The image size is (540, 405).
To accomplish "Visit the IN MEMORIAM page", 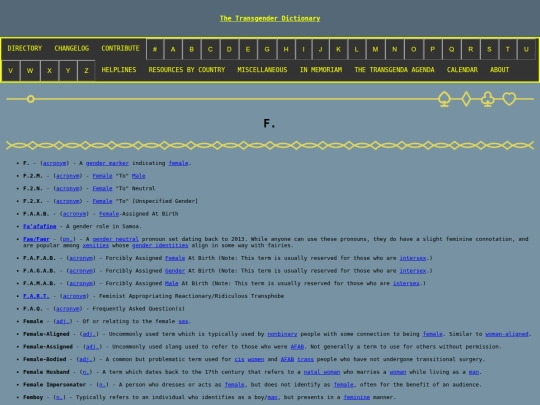I will pos(321,70).
